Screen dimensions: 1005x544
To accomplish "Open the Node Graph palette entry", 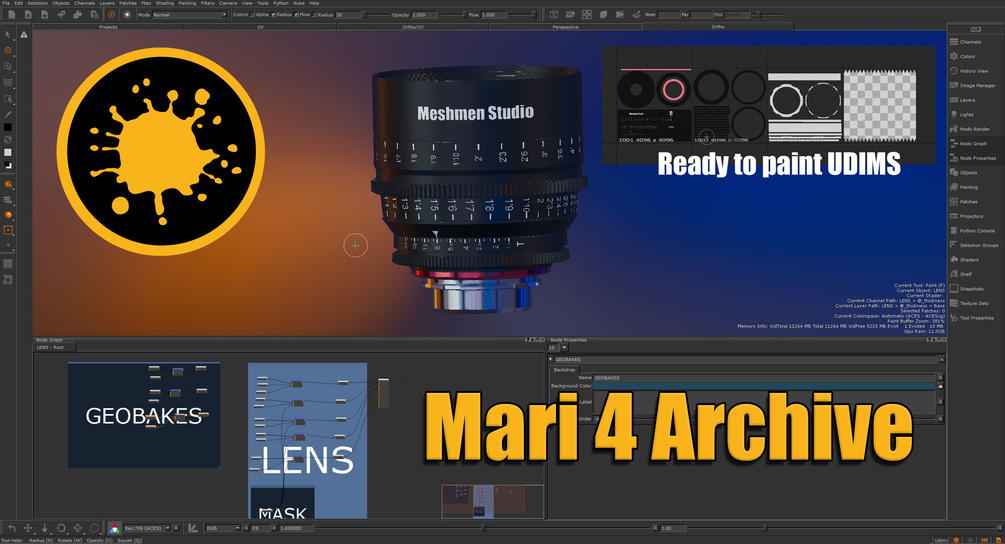I will coord(968,144).
